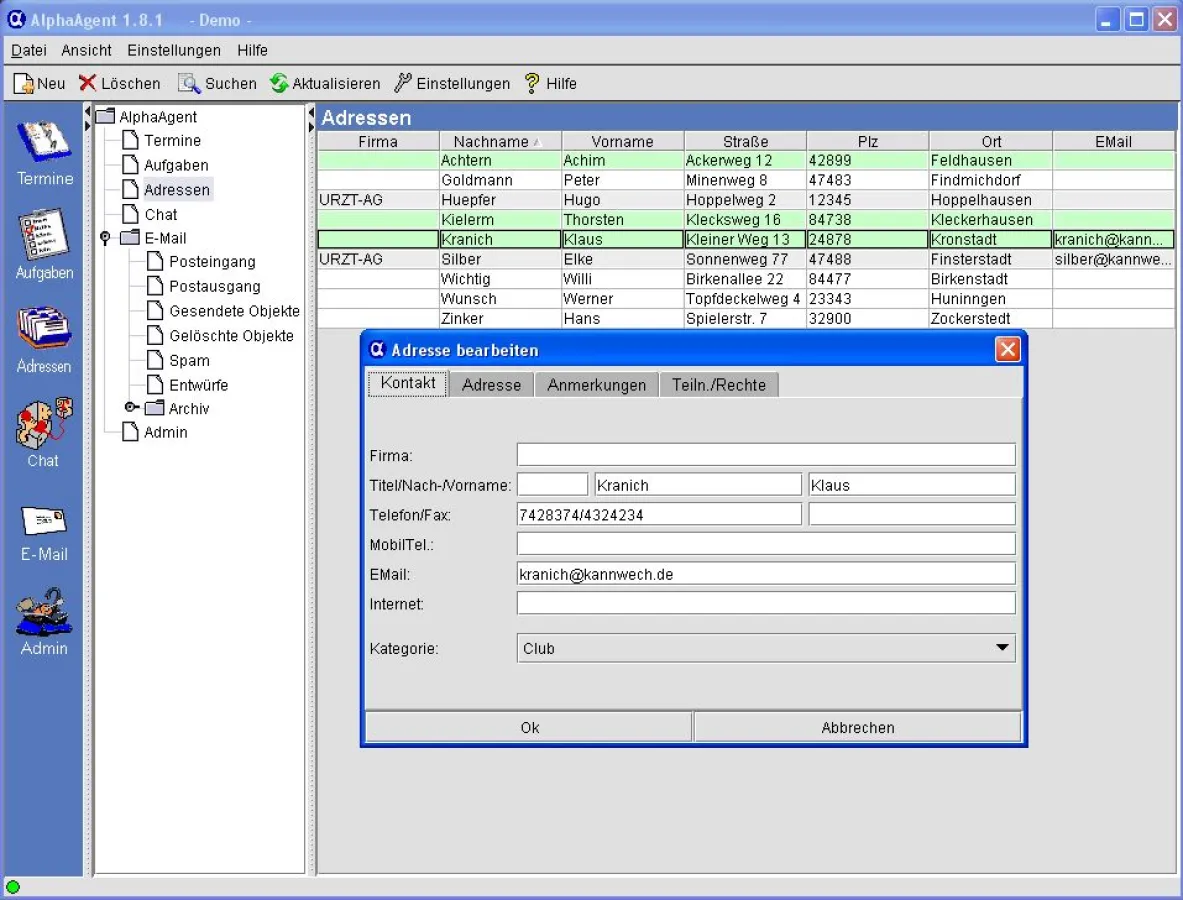Click the Termine sidebar icon
Image resolution: width=1183 pixels, height=900 pixels.
(44, 141)
